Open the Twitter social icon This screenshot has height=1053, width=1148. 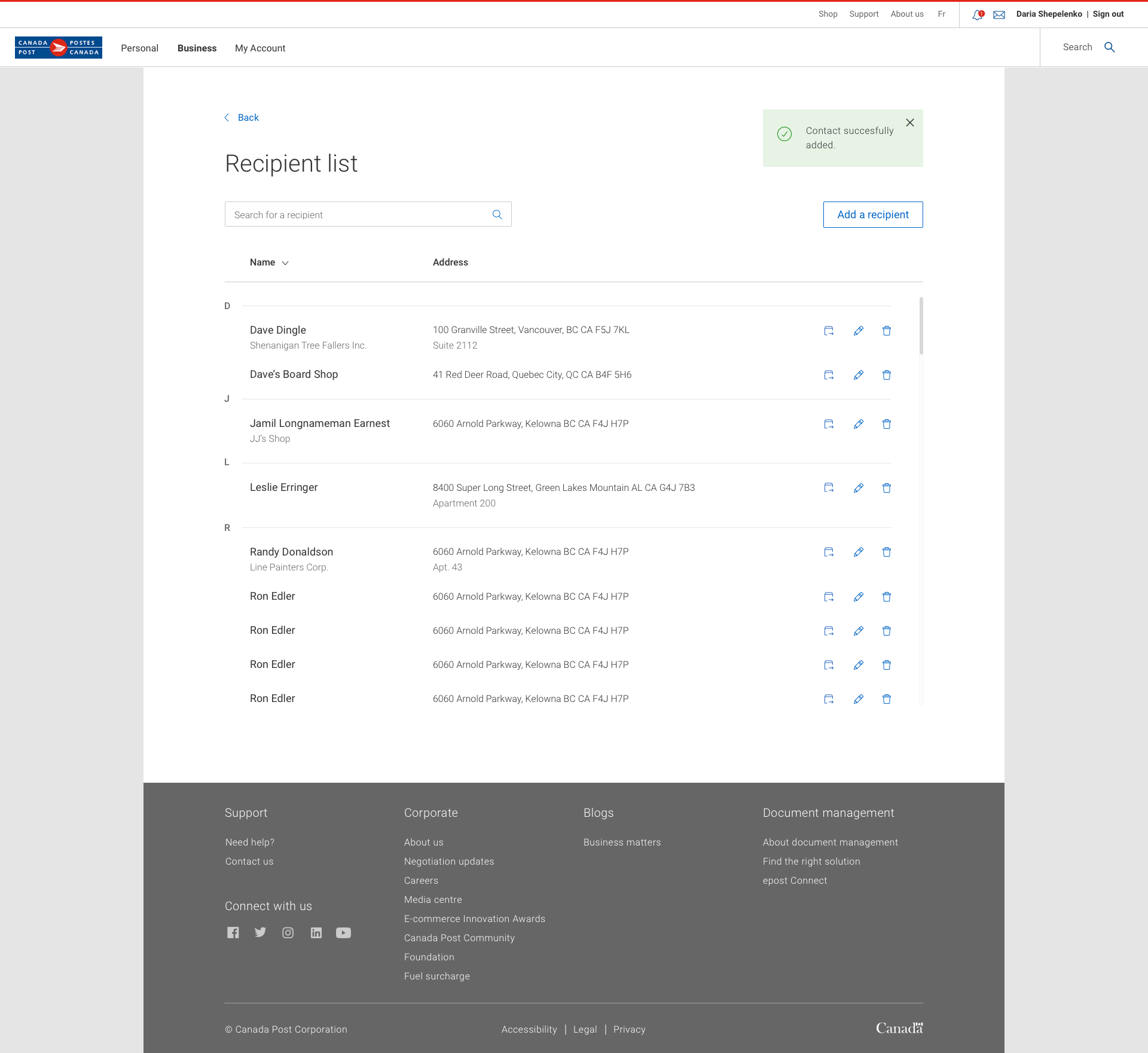point(260,932)
